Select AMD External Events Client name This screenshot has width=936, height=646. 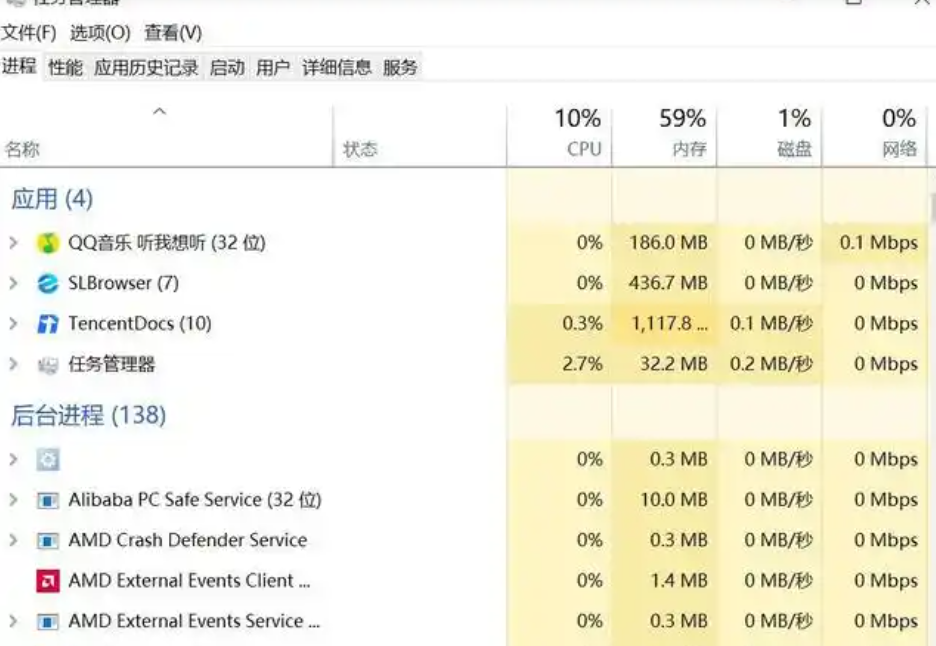(x=189, y=580)
